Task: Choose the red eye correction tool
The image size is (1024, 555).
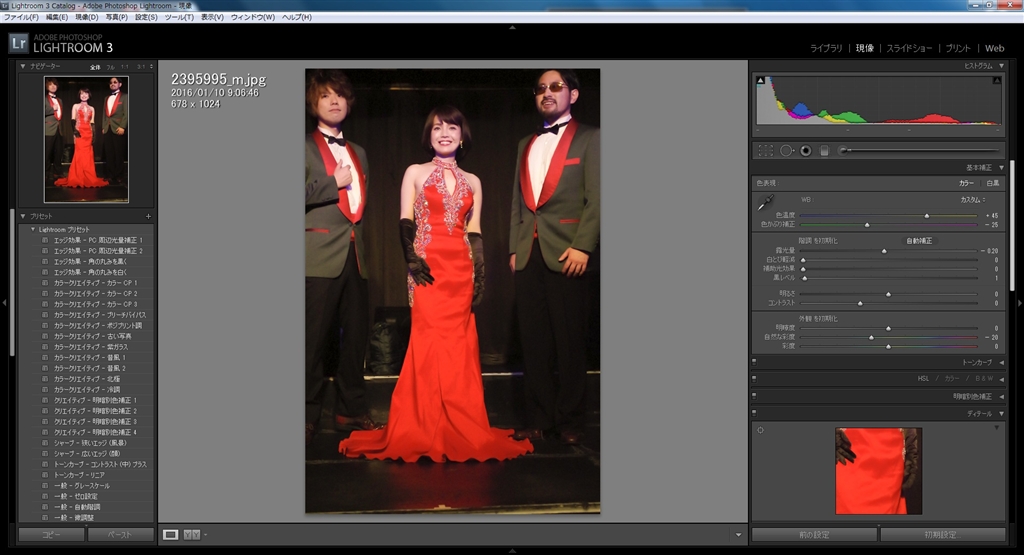Action: [805, 150]
